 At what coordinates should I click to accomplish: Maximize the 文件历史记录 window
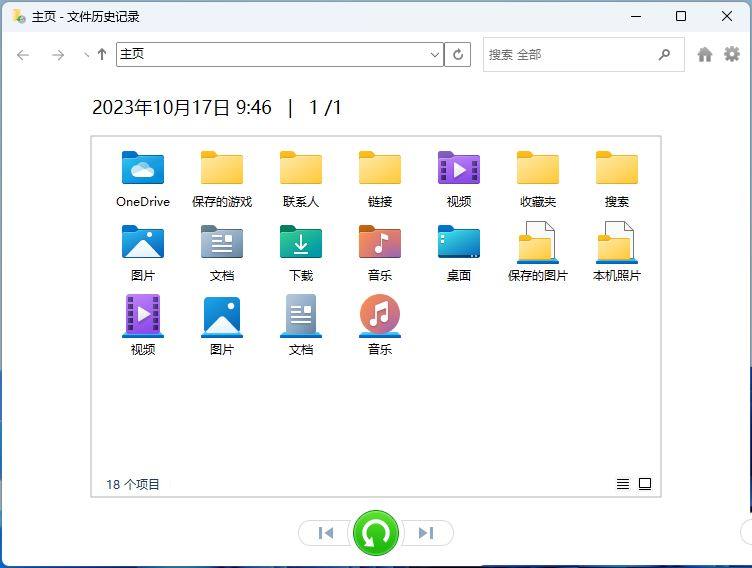[x=681, y=16]
